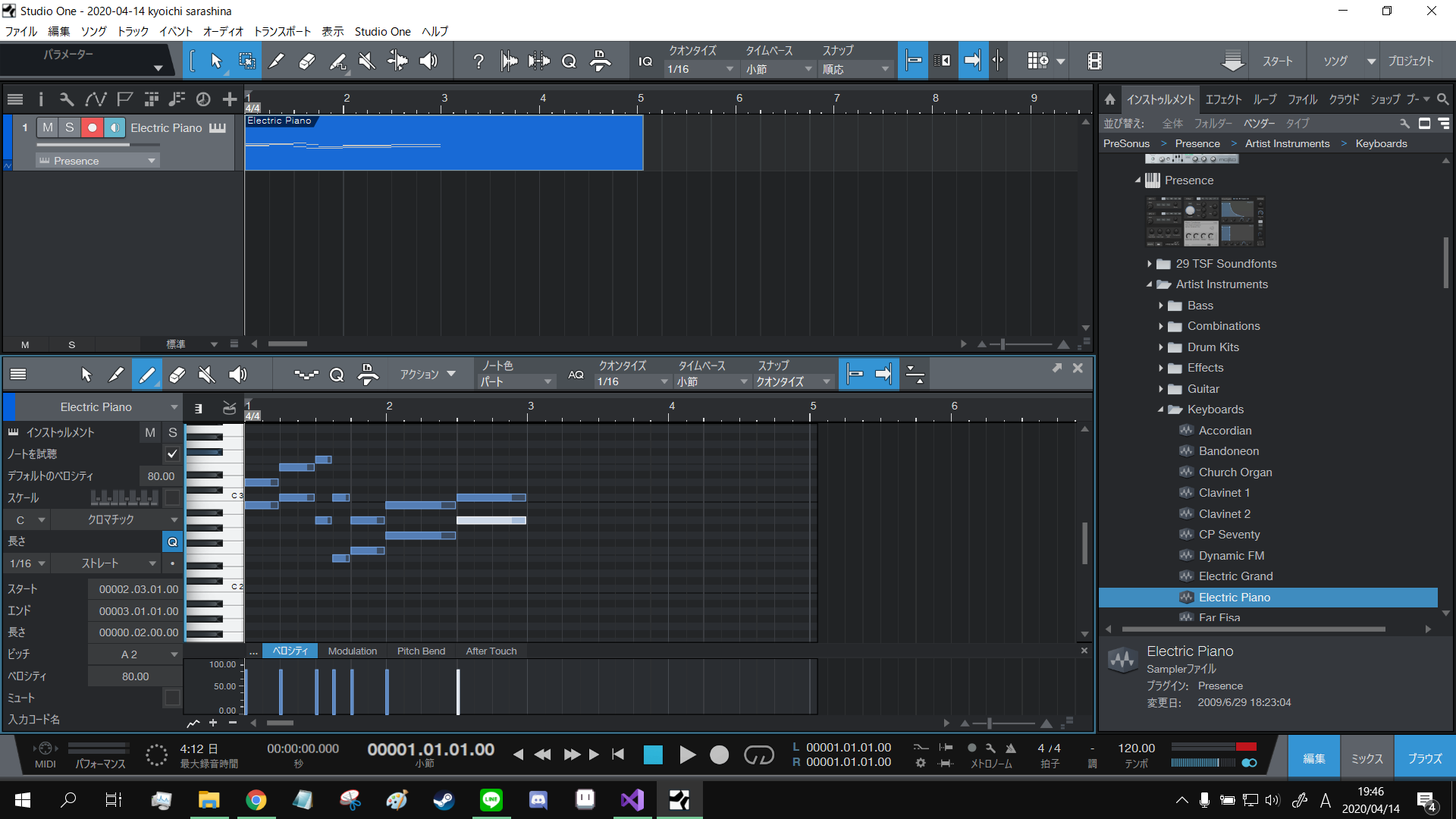The width and height of the screenshot is (1456, 819).
Task: Select the Mute tool in main toolbar
Action: 367,61
